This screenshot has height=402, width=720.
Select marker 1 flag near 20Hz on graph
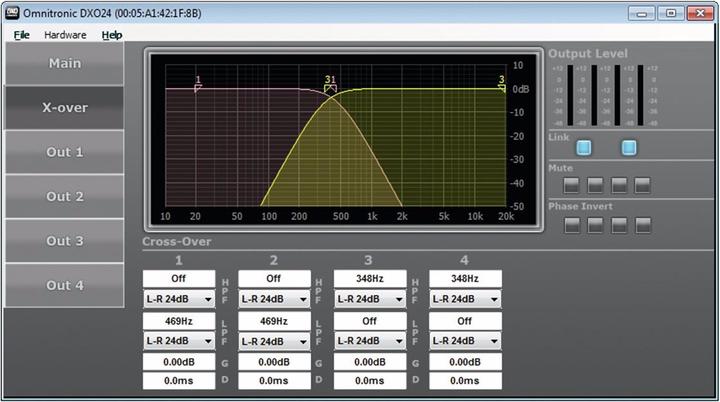[197, 84]
